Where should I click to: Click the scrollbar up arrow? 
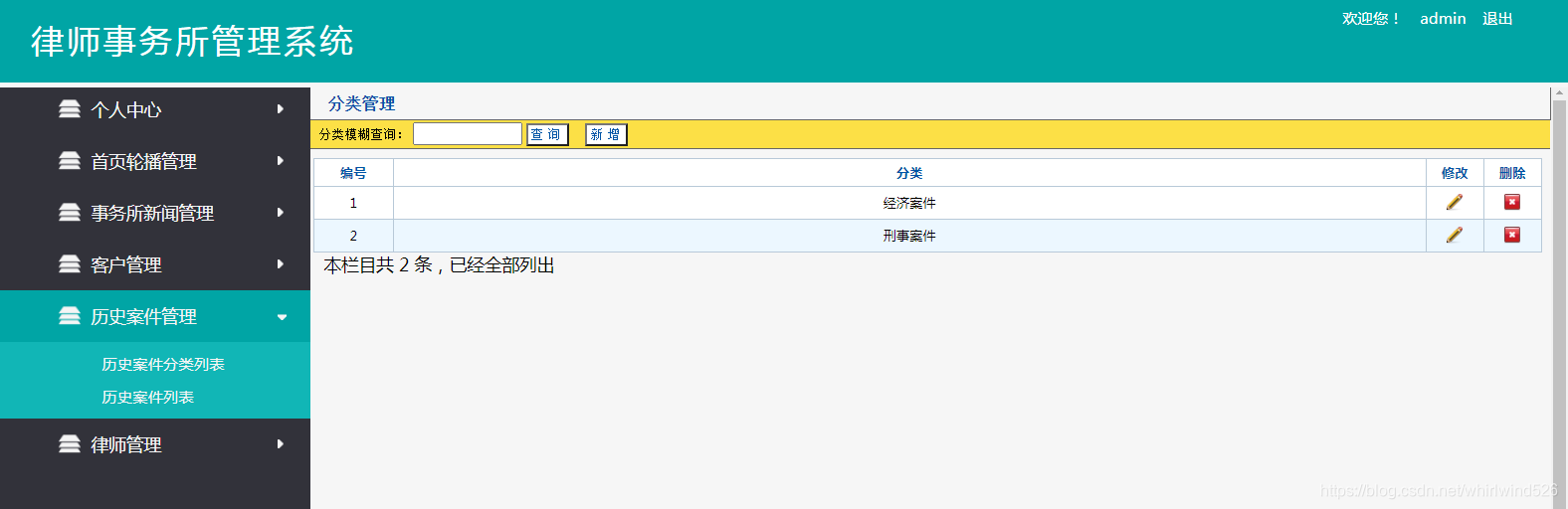coord(1559,93)
